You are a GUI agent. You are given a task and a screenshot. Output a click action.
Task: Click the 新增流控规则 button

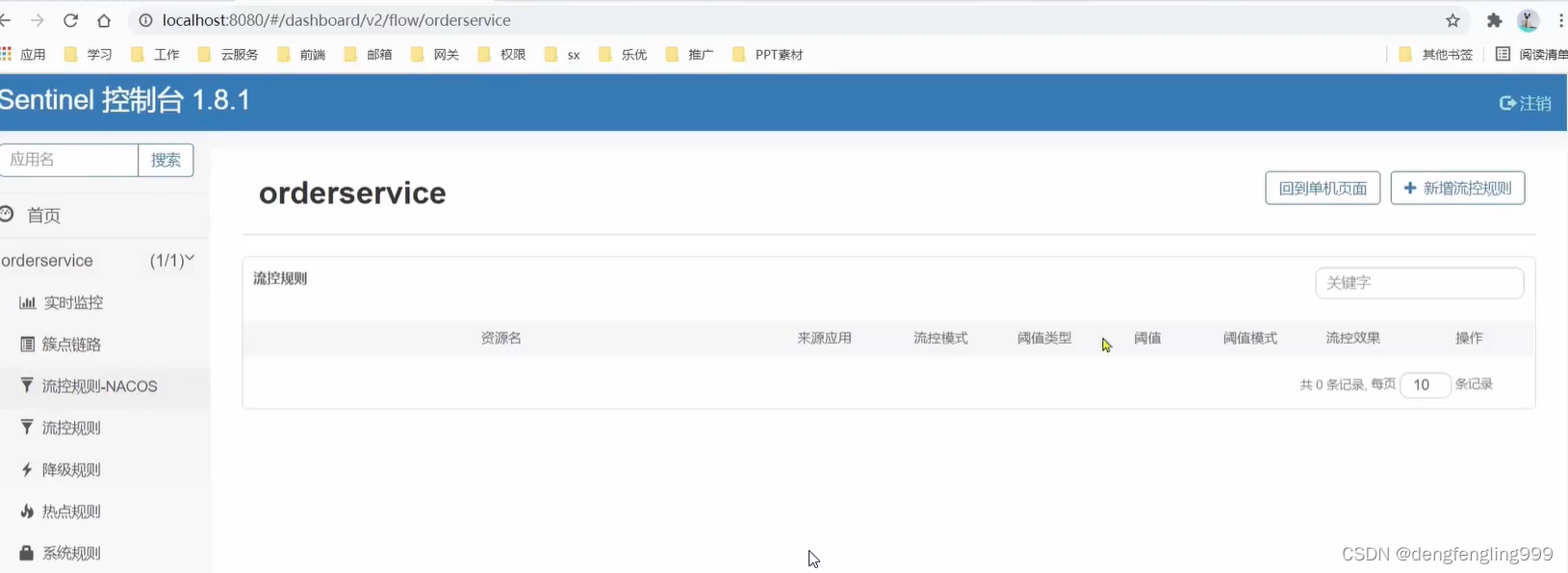1457,188
